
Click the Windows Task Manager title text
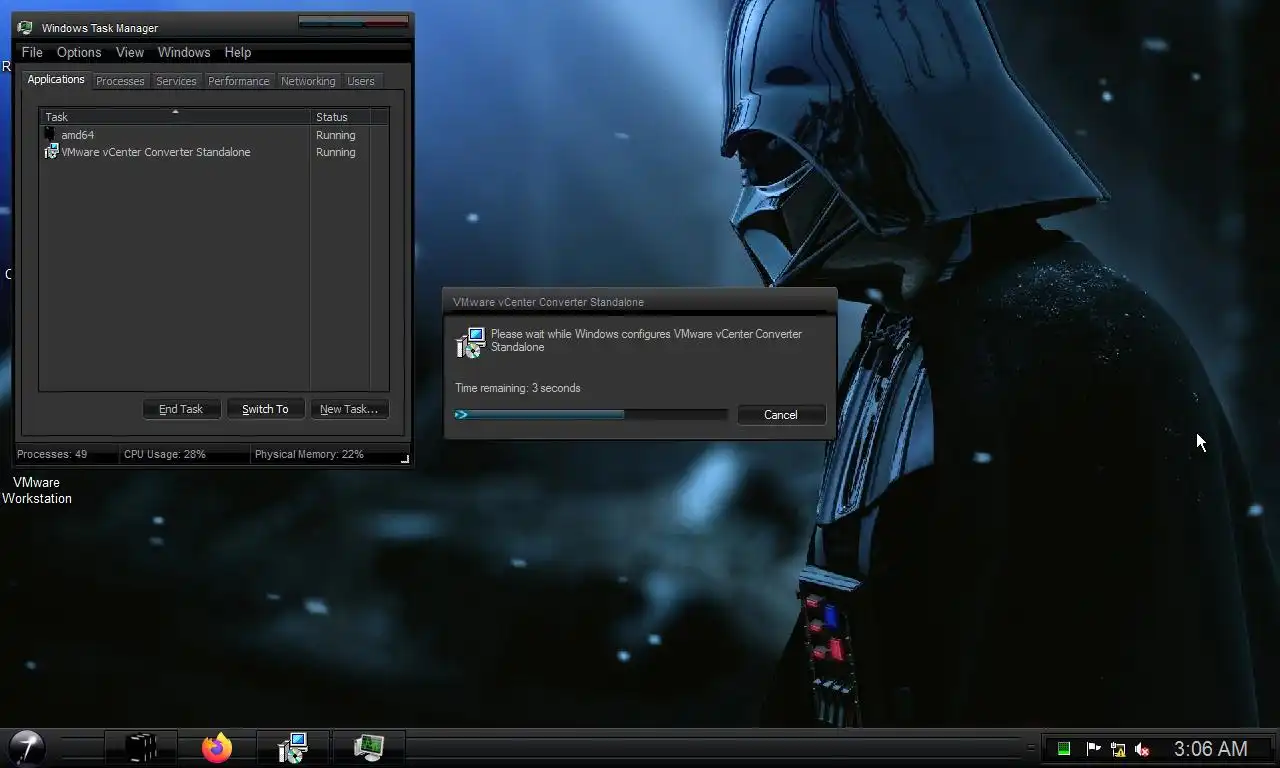coord(100,28)
